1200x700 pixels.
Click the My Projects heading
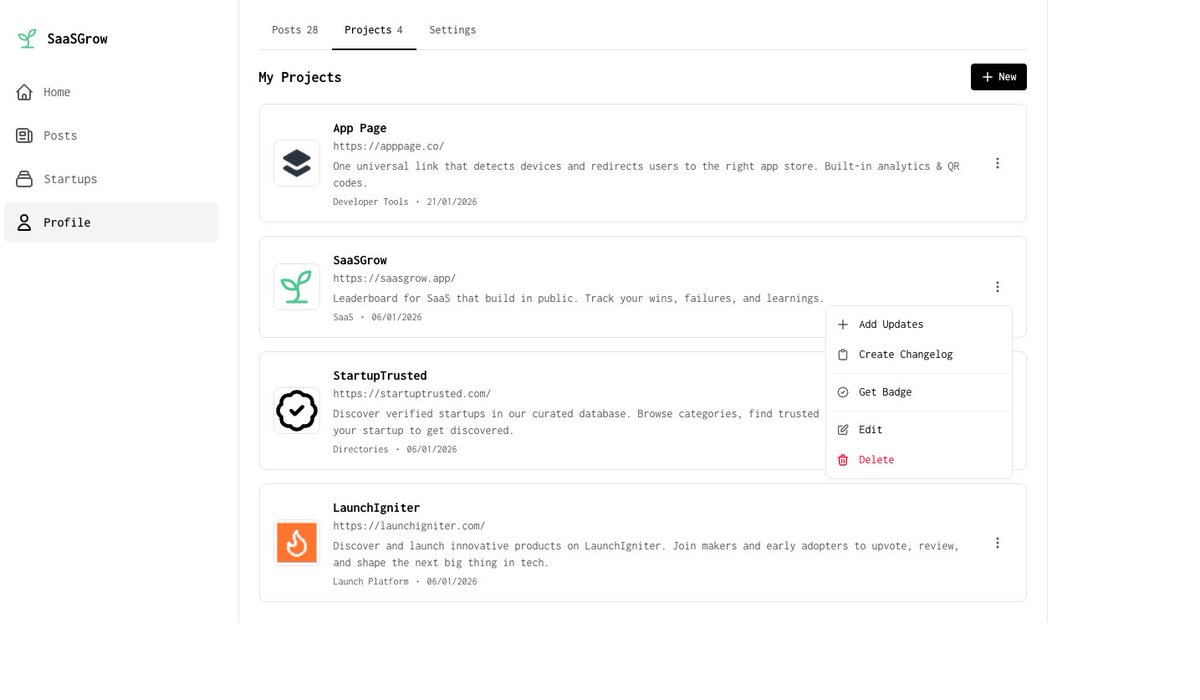[x=300, y=77]
